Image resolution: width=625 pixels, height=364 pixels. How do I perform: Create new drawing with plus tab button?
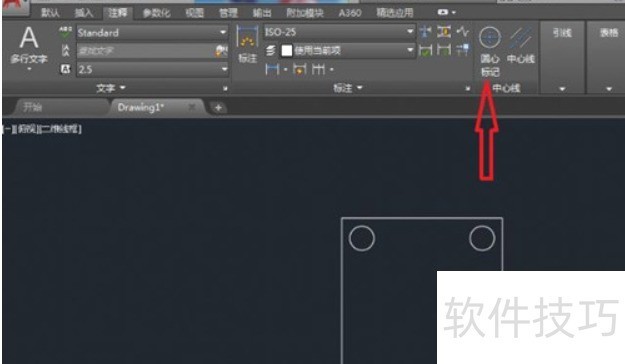(218, 108)
